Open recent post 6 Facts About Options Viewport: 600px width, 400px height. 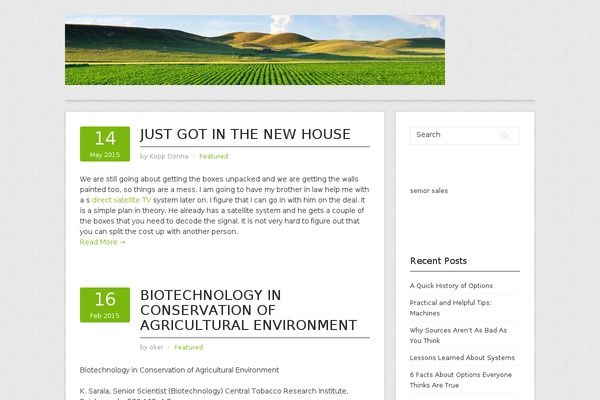tap(461, 380)
